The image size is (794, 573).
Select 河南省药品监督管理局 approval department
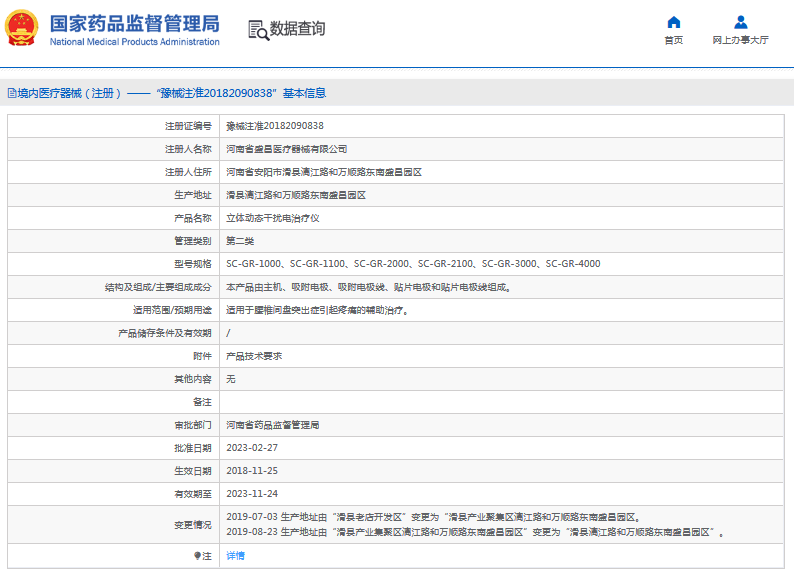[x=272, y=425]
